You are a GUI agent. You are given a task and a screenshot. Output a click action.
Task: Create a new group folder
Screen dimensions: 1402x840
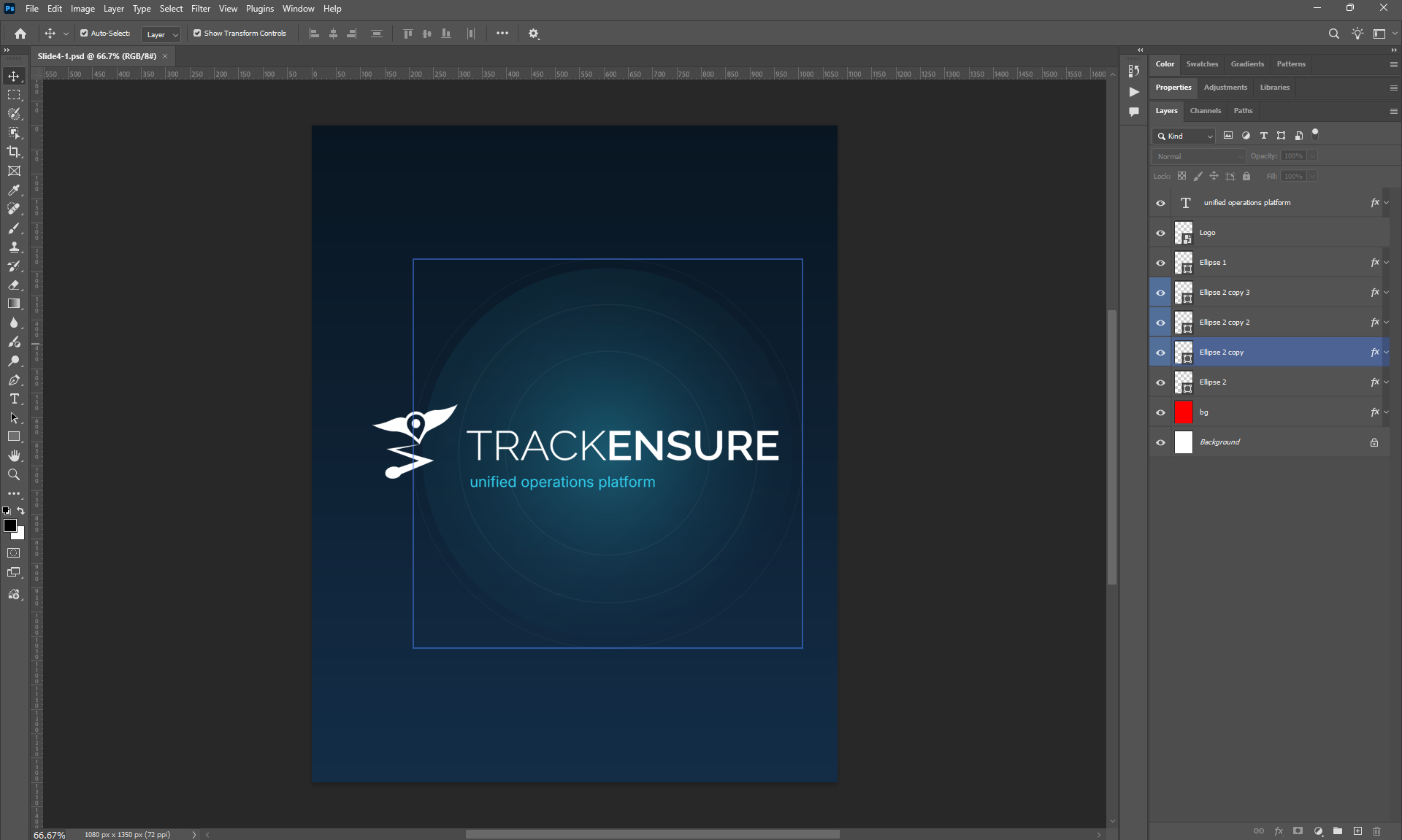(1338, 831)
